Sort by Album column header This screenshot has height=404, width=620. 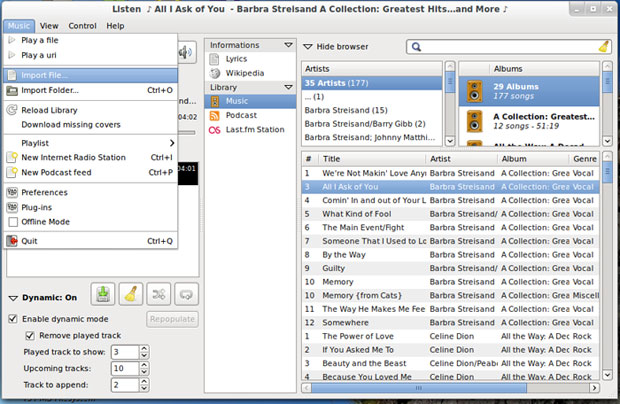(533, 159)
